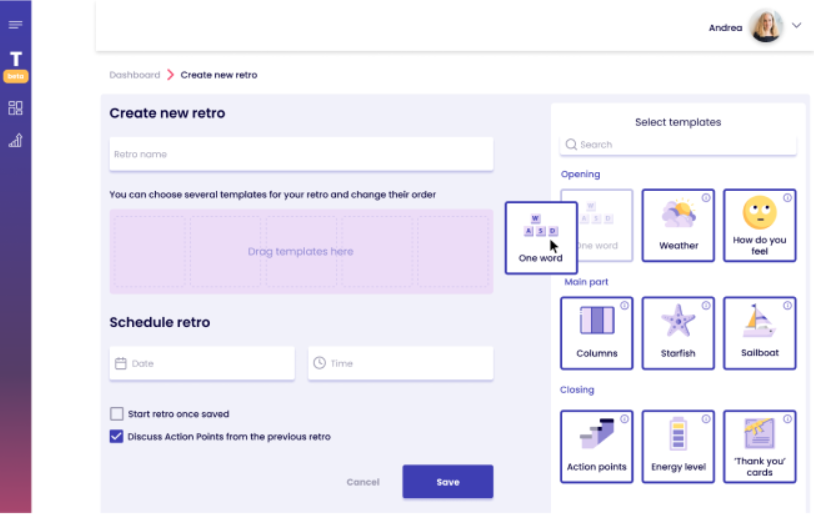Open the Date picker field
This screenshot has height=514, width=814.
click(202, 363)
